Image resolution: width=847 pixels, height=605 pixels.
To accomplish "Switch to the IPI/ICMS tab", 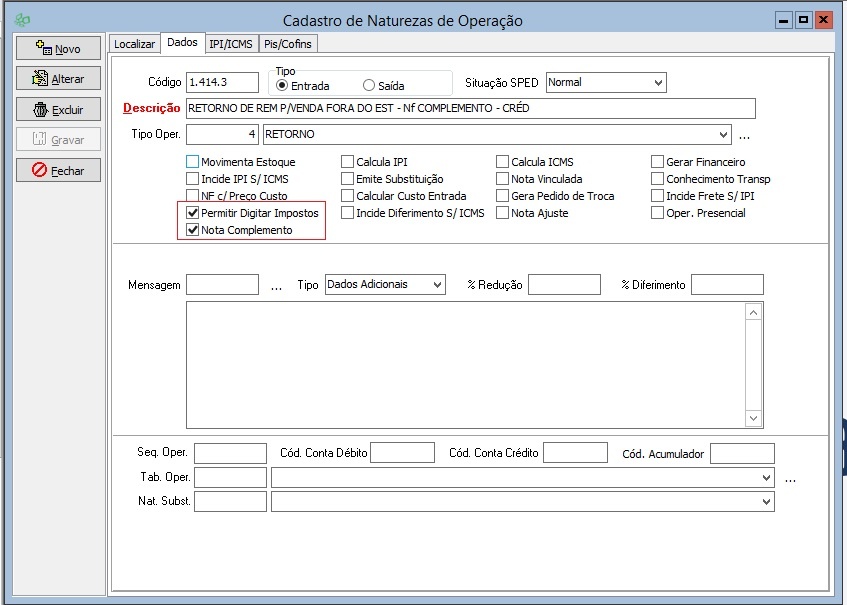I will [231, 44].
